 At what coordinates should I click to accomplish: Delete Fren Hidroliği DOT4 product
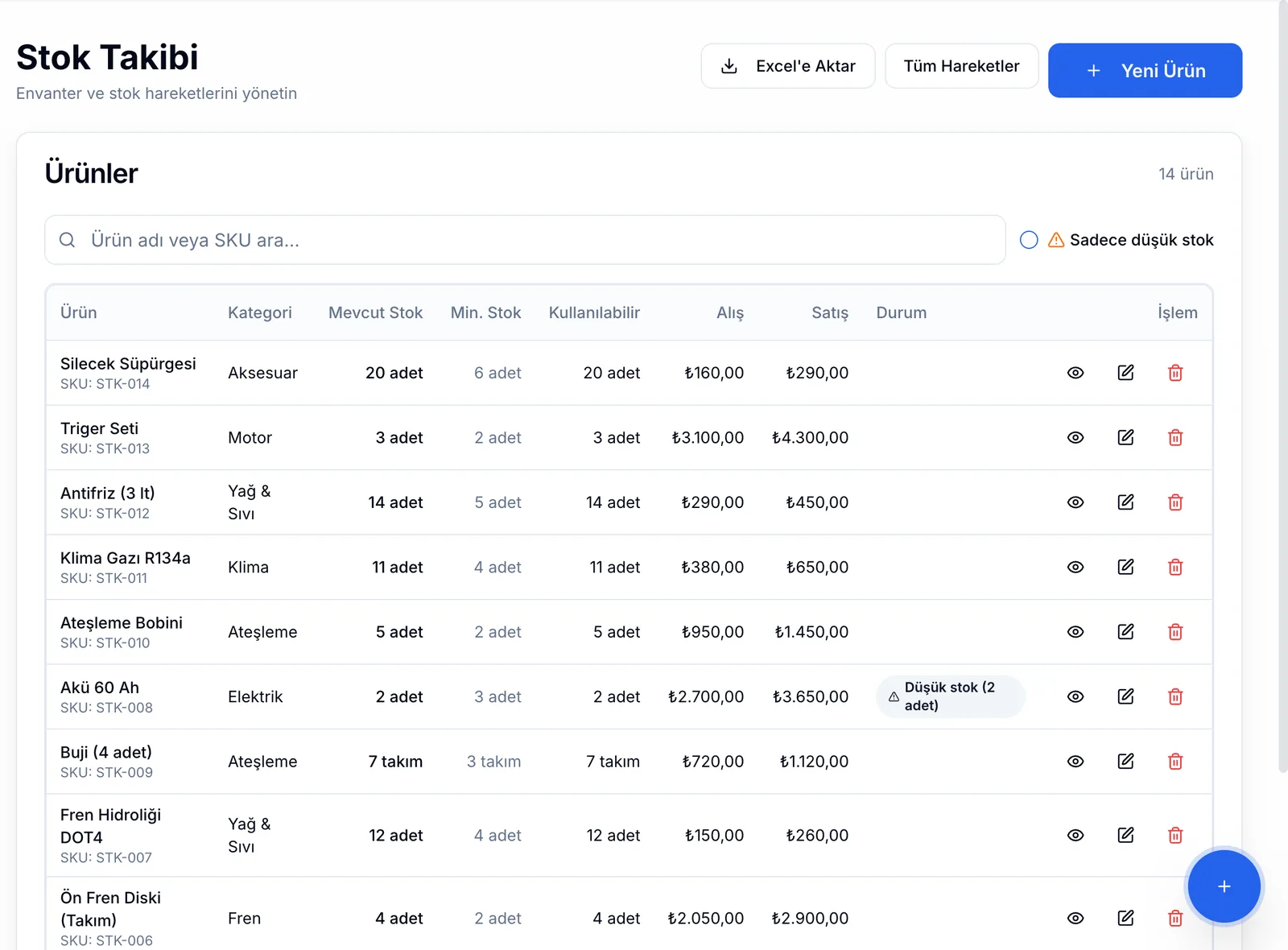tap(1175, 836)
